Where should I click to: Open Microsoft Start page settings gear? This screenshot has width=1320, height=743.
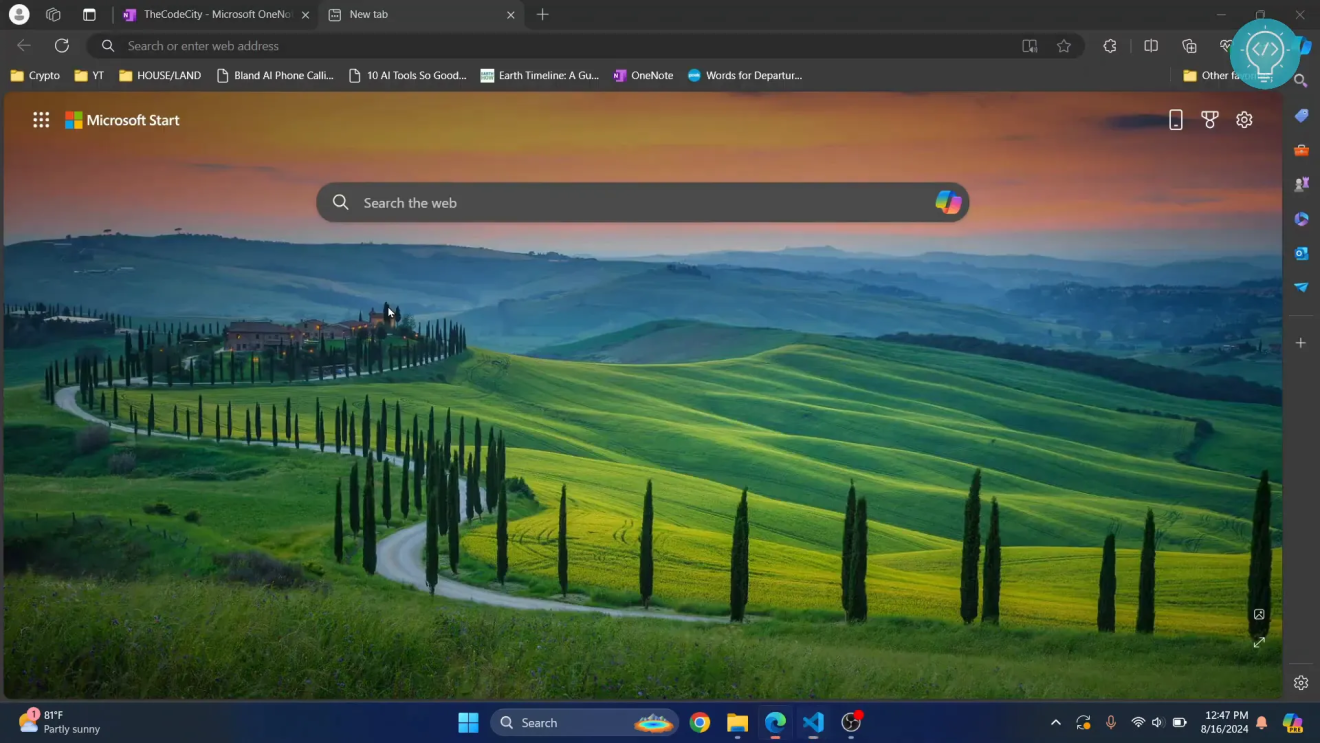(1244, 119)
